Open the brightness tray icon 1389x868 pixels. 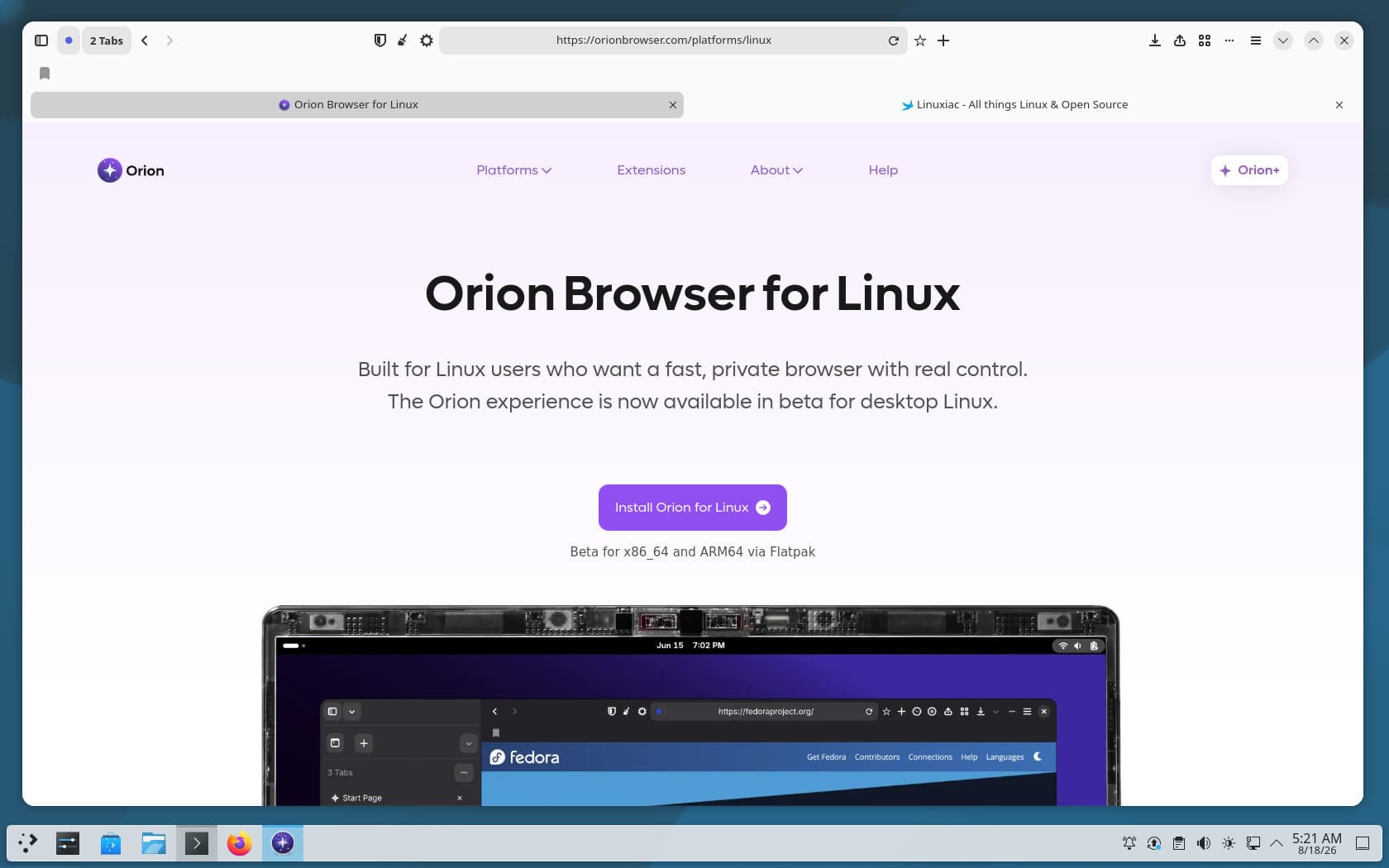1229,843
